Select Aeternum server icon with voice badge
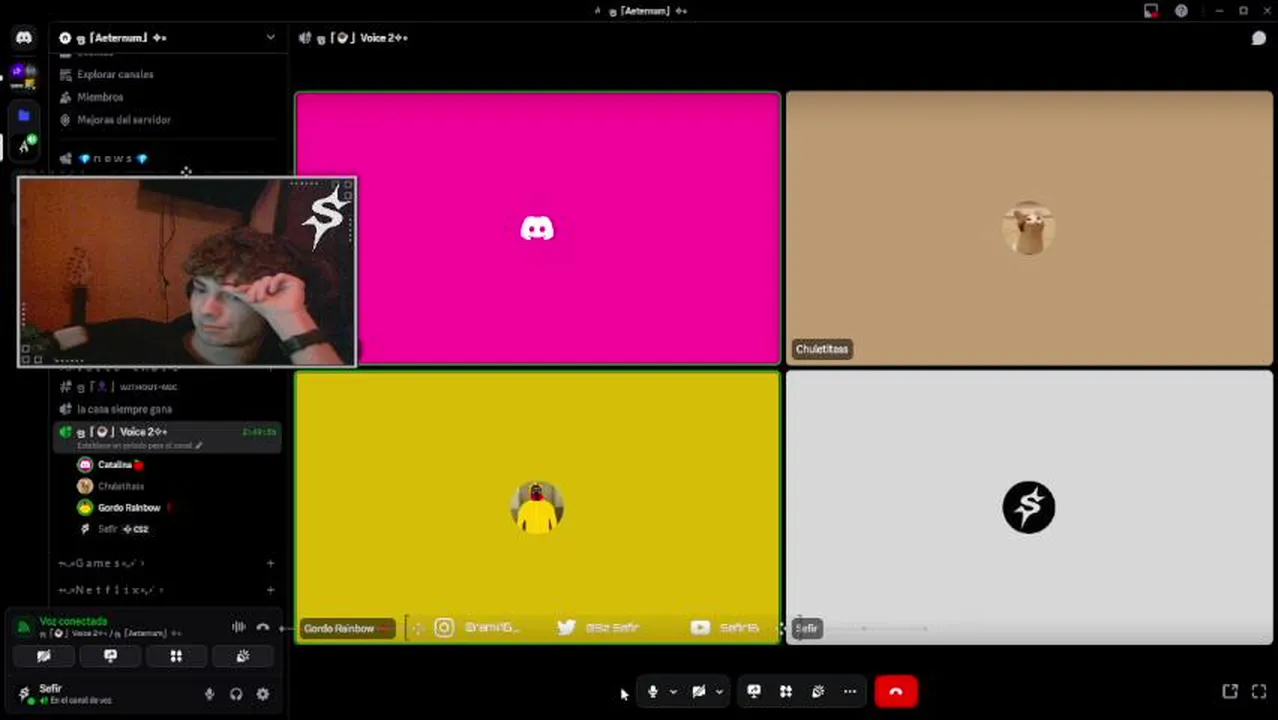The height and width of the screenshot is (720, 1278). [x=24, y=146]
